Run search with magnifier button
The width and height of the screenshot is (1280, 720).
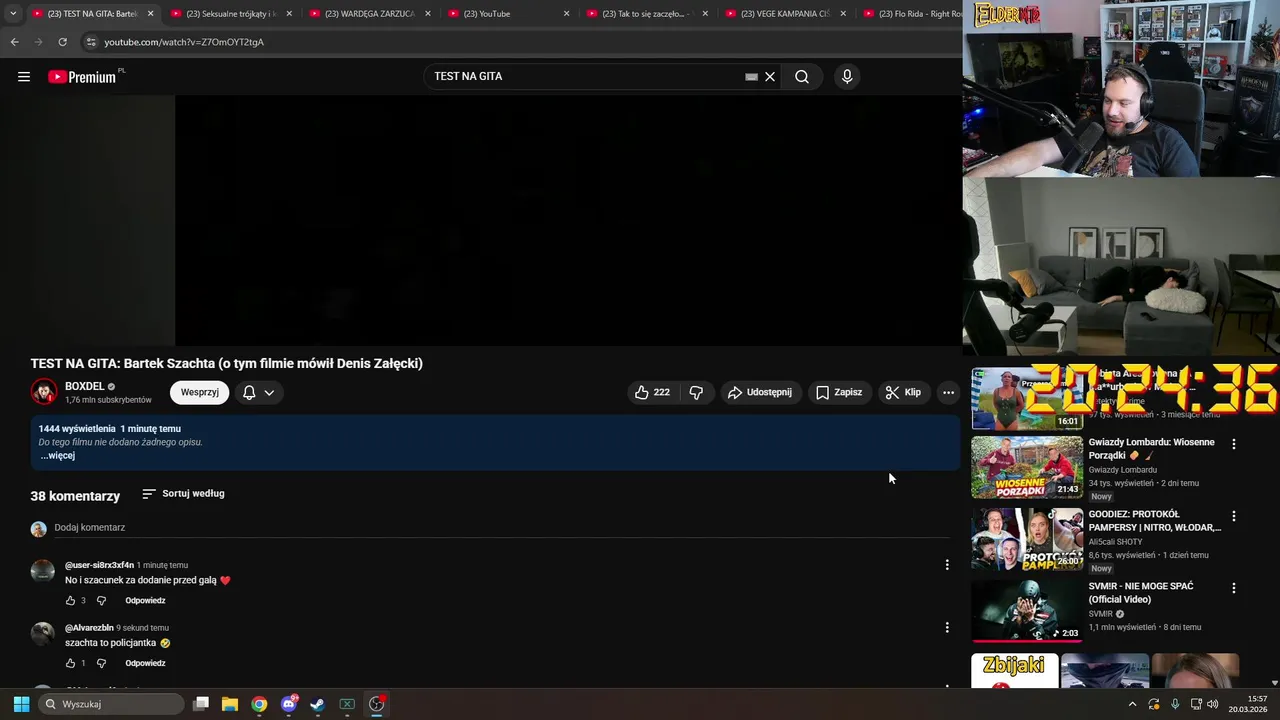[802, 77]
